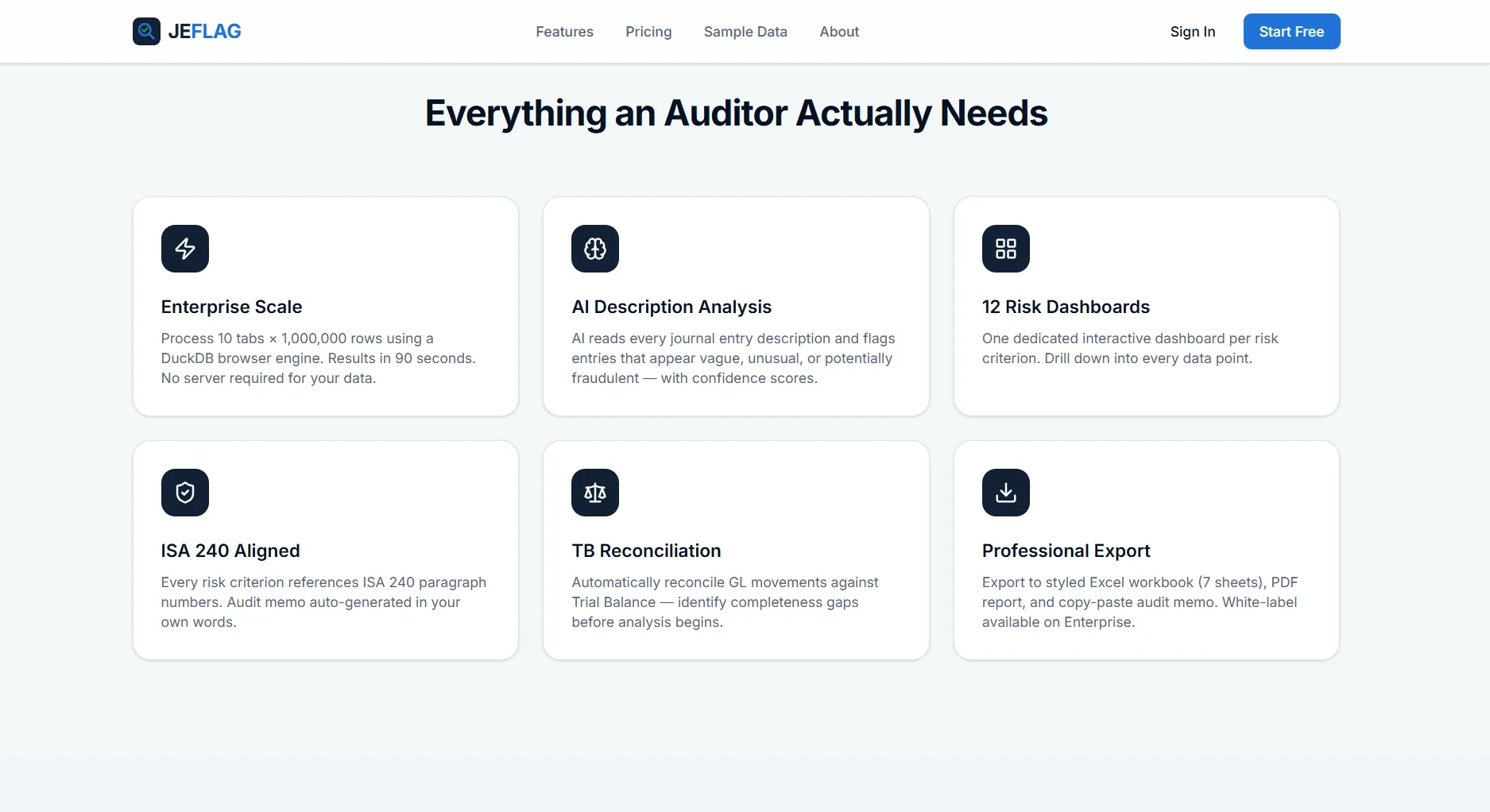Select the 12 Risk Dashboards heading
The image size is (1490, 812).
tap(1066, 307)
